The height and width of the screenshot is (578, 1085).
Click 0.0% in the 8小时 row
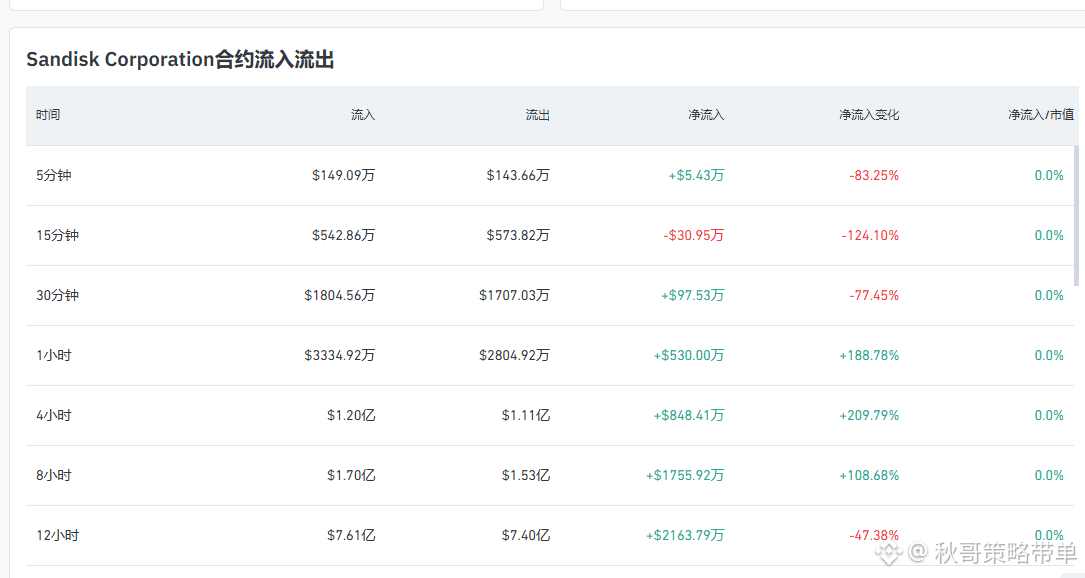click(x=1049, y=476)
